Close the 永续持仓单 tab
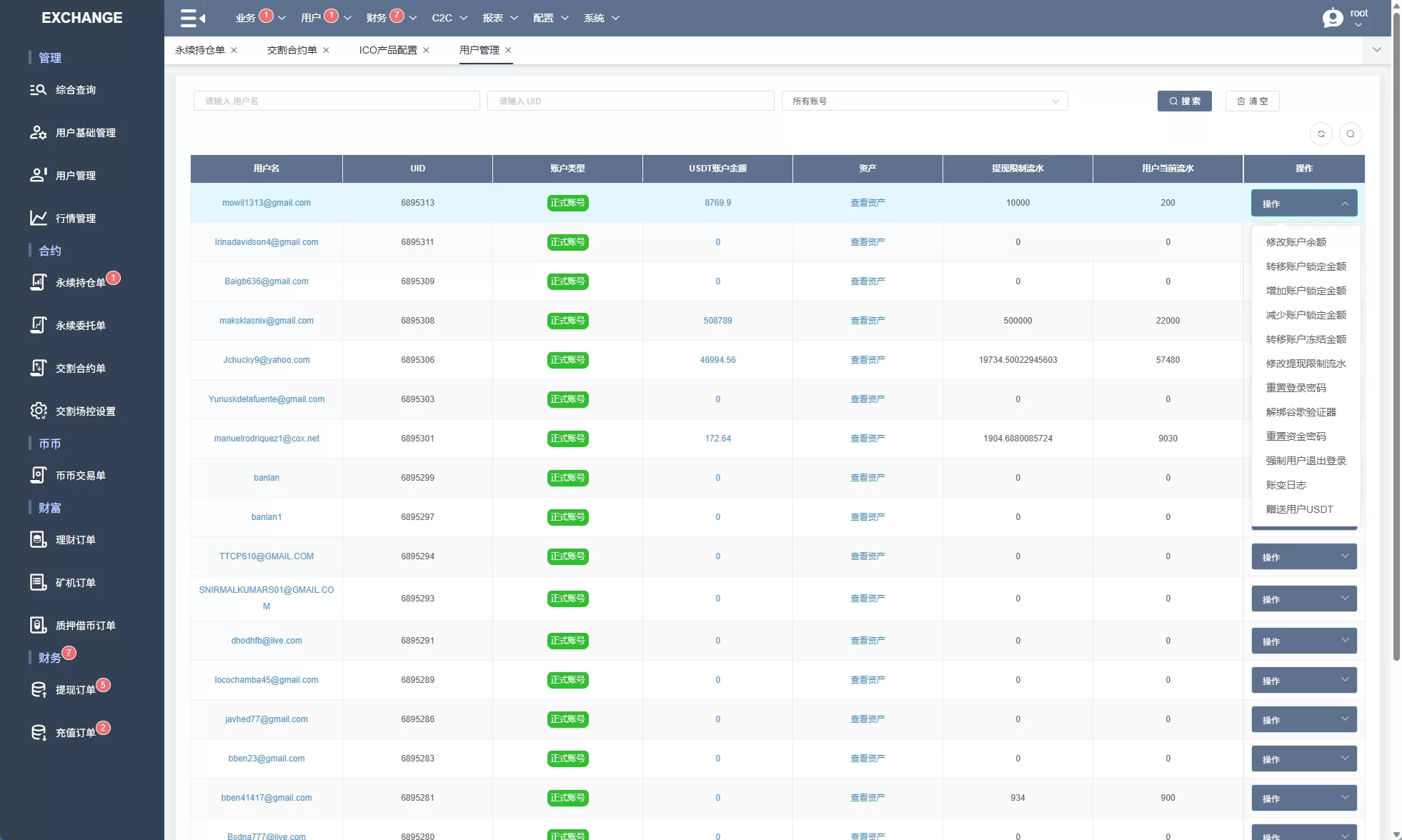The height and width of the screenshot is (840, 1402). tap(234, 50)
